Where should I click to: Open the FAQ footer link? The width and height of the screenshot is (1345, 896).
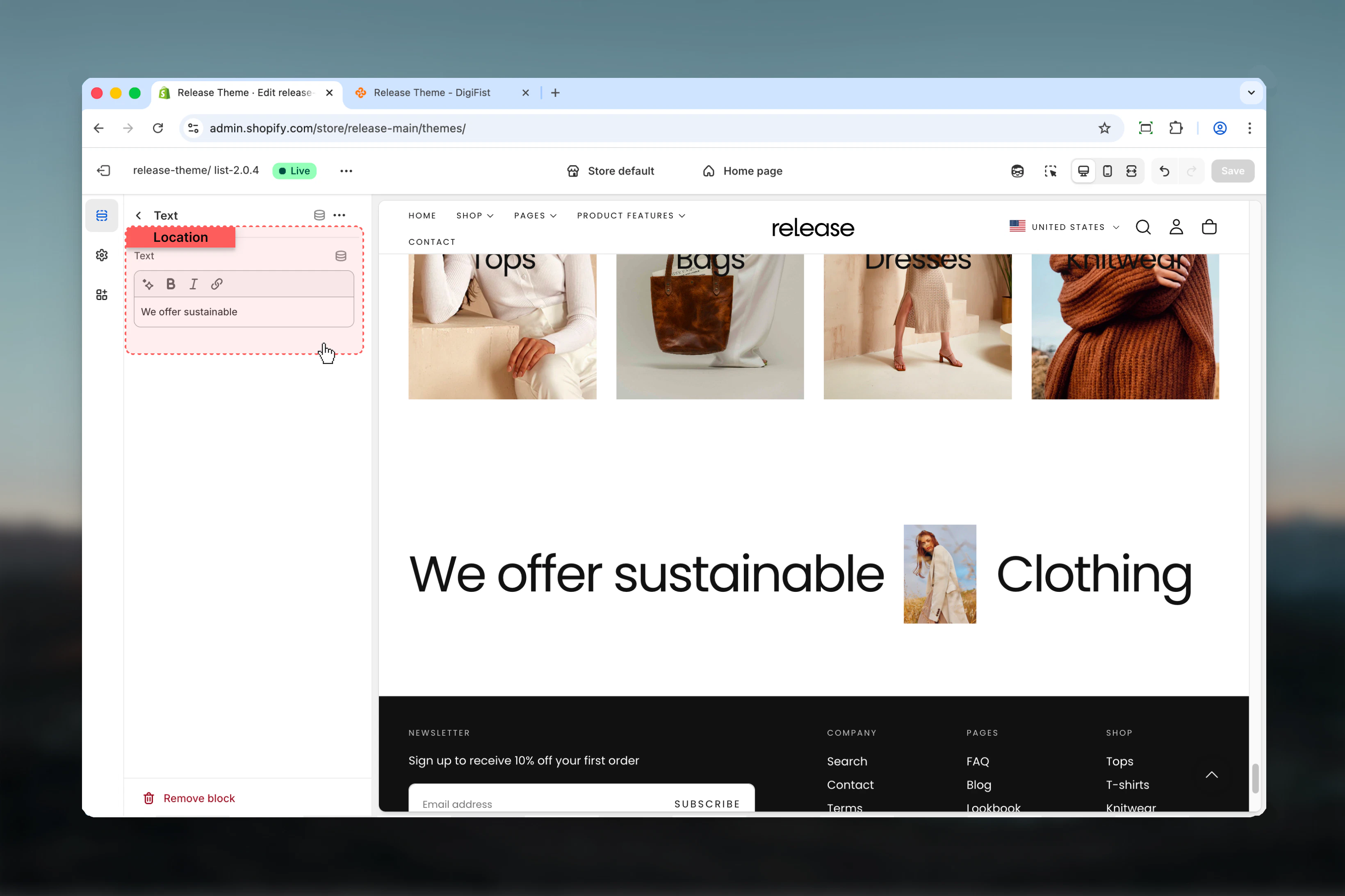tap(978, 761)
